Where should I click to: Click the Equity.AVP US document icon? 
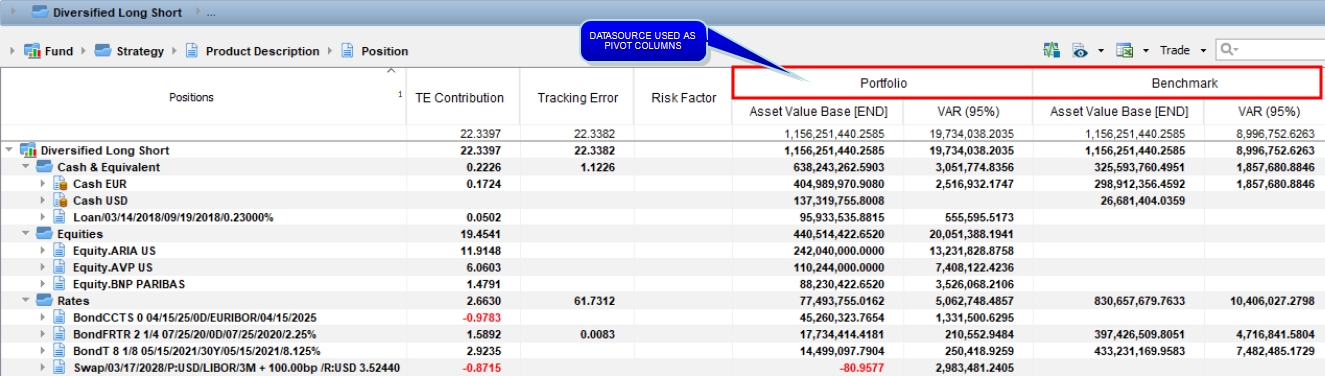pyautogui.click(x=60, y=267)
